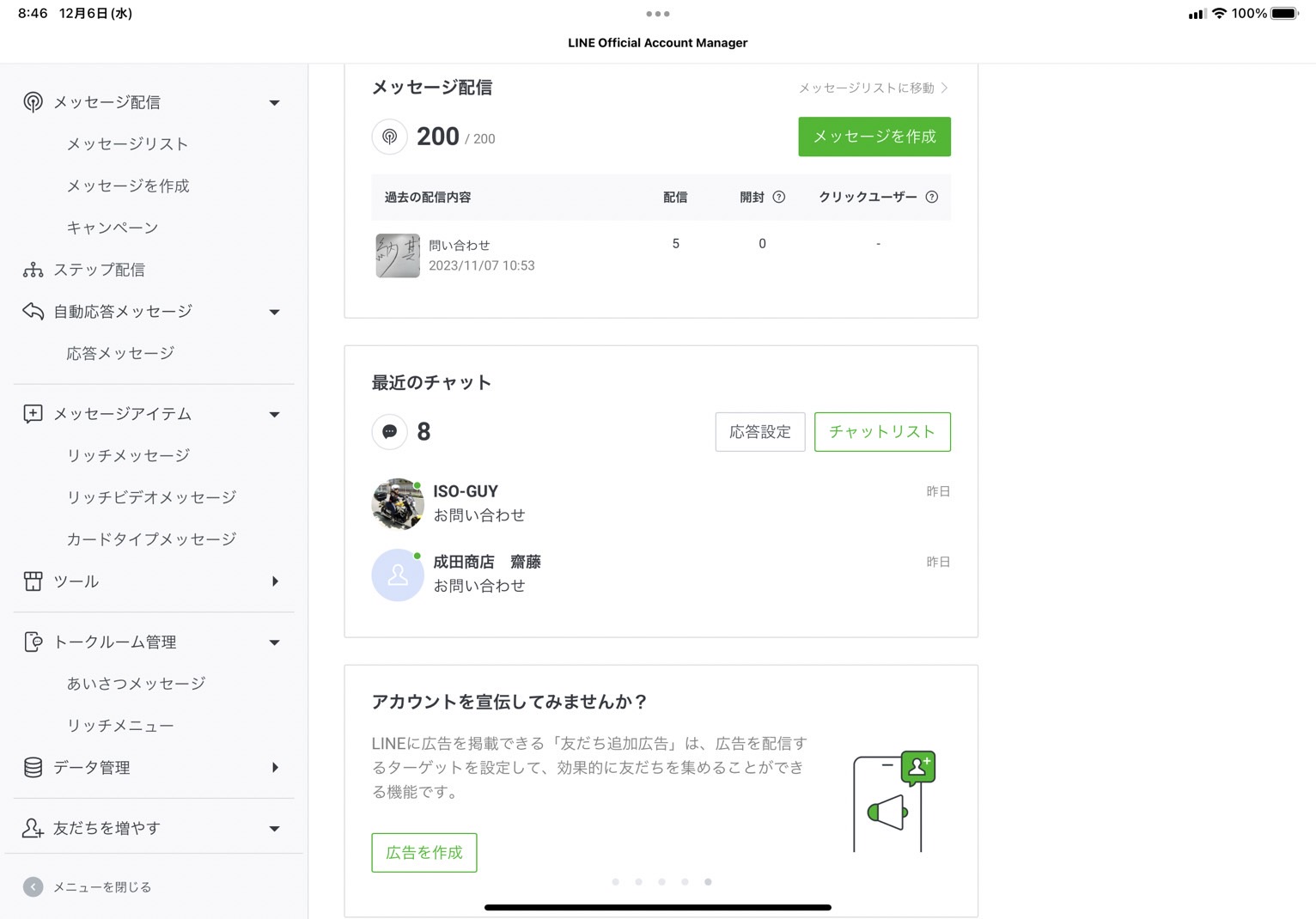Click the LINE Official Account Manager title
Image resolution: width=1316 pixels, height=919 pixels.
tap(658, 43)
